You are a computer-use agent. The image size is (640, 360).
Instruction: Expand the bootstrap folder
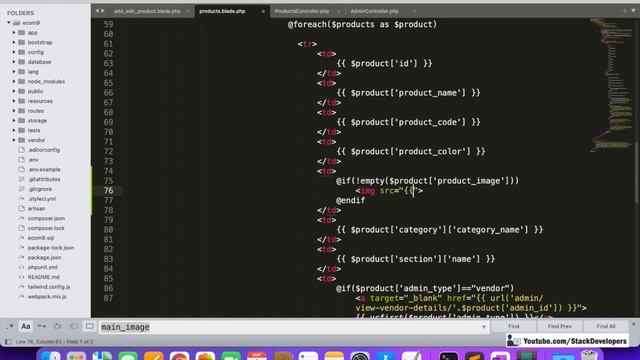pos(14,42)
